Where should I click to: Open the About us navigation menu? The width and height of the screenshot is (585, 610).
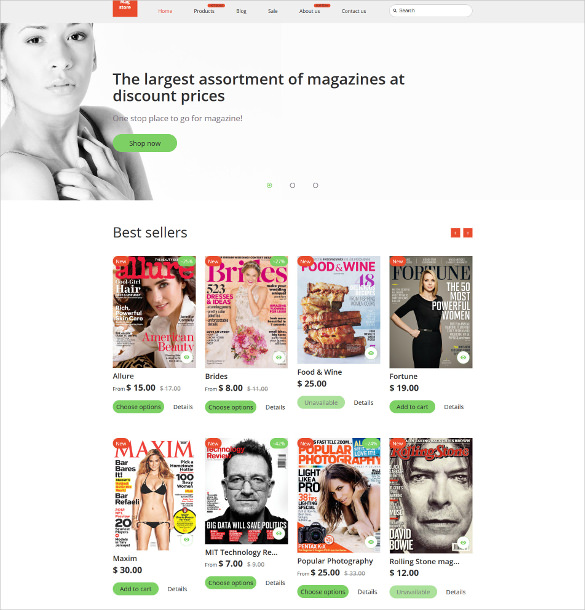coord(310,11)
